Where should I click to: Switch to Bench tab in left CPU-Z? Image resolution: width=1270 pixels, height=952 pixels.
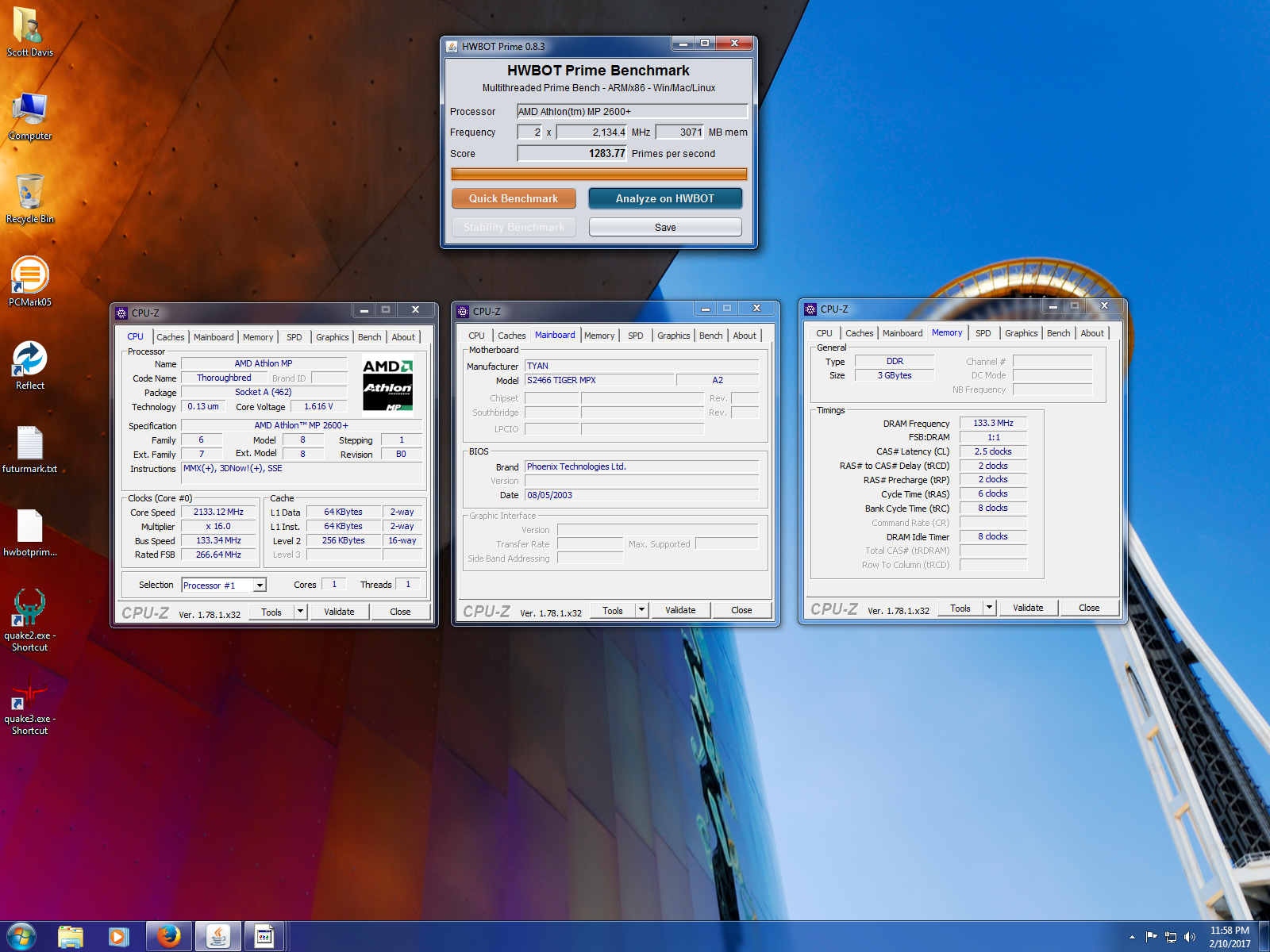pyautogui.click(x=369, y=337)
